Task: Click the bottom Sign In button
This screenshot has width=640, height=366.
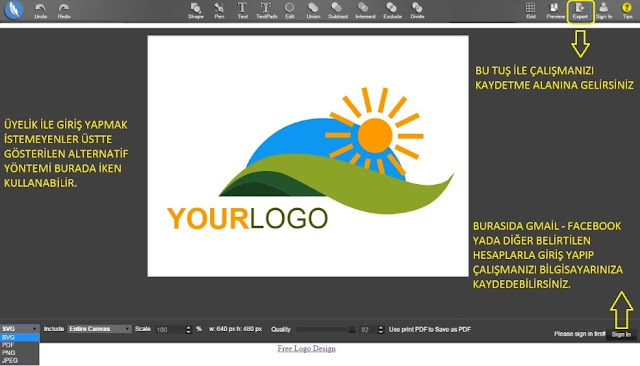Action: tap(621, 335)
